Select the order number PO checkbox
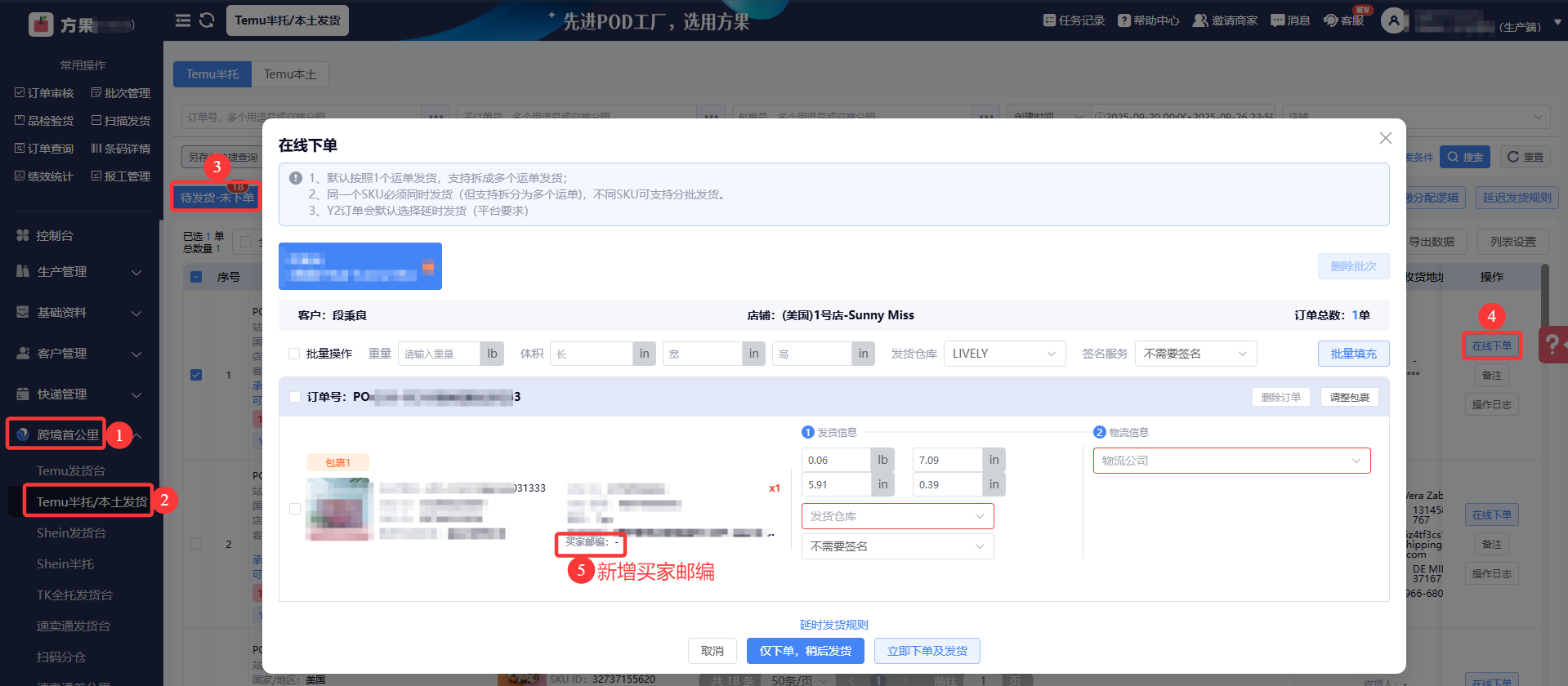 point(295,397)
